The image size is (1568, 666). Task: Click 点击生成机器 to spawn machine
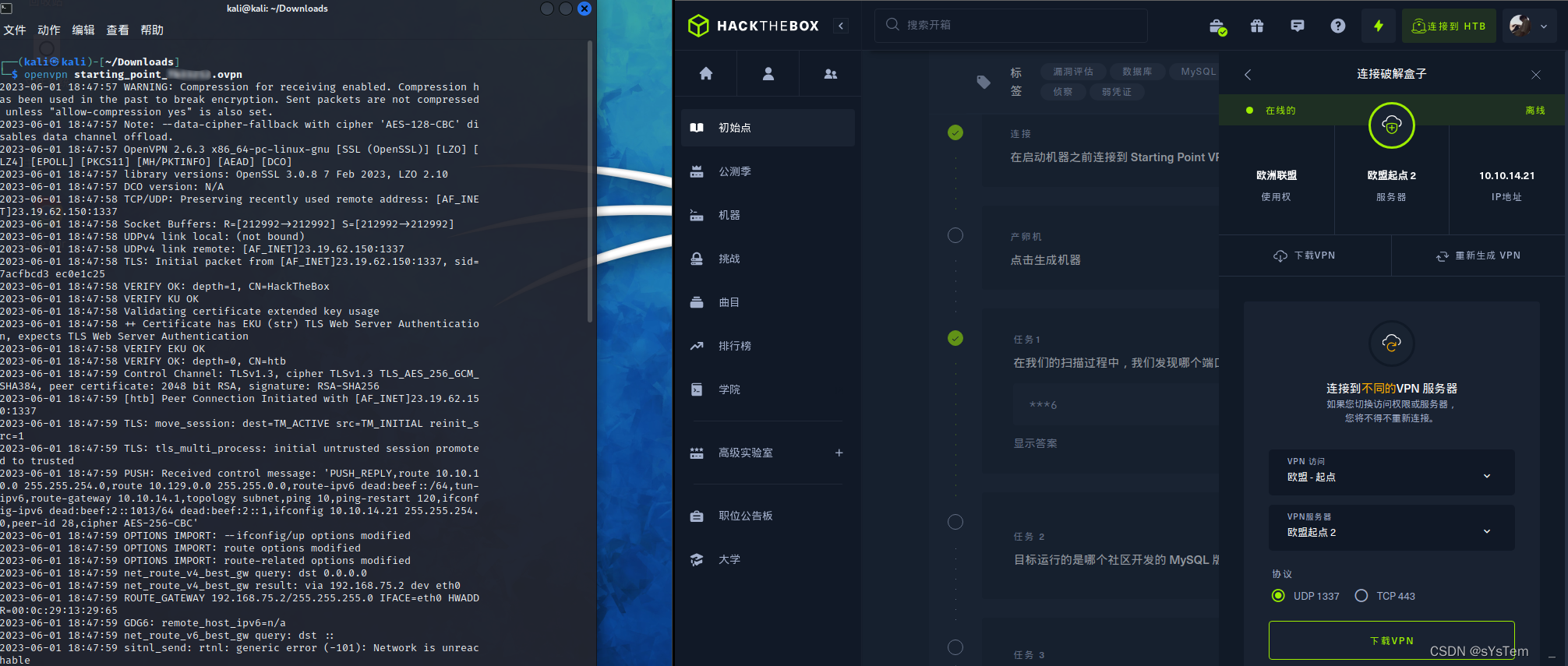pyautogui.click(x=1046, y=260)
